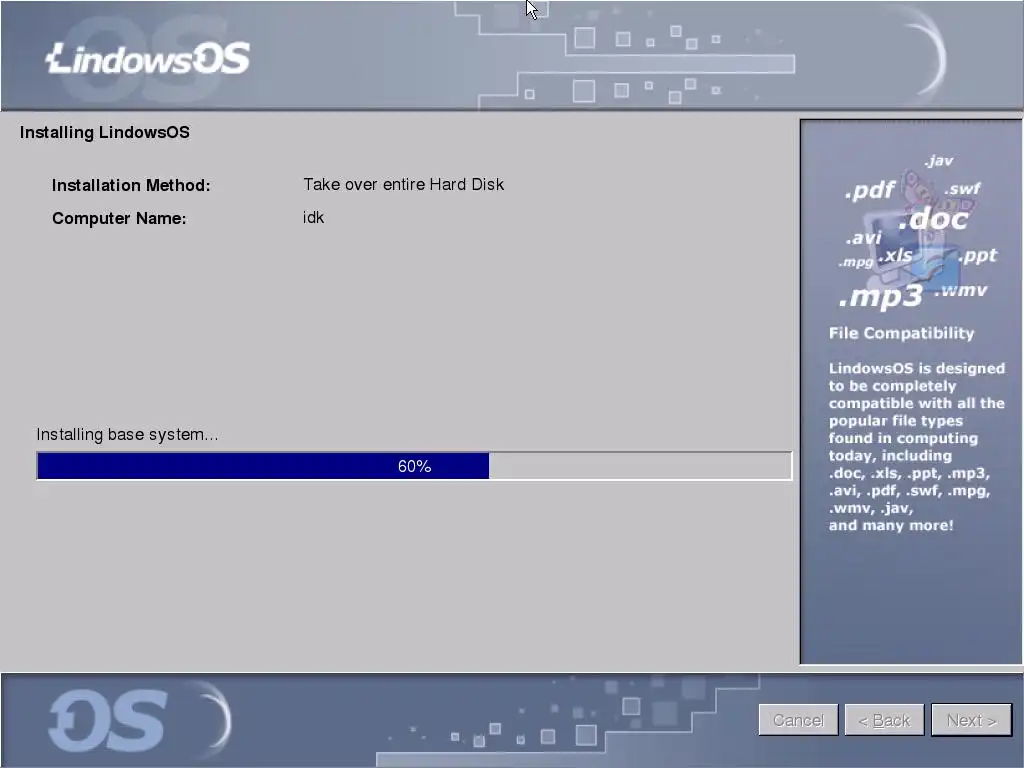Viewport: 1024px width, 768px height.
Task: Click the LindowsOS logo in header
Action: click(x=148, y=59)
